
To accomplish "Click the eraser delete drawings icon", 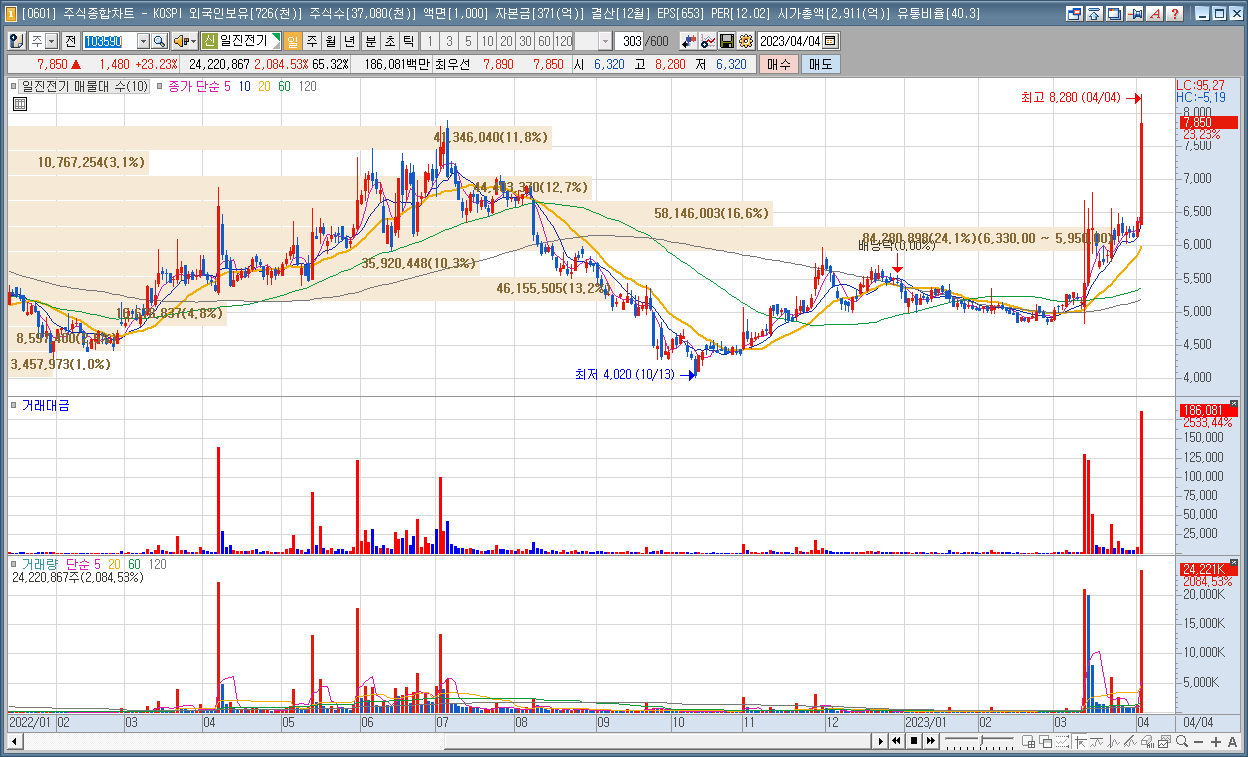I will pos(1147,741).
